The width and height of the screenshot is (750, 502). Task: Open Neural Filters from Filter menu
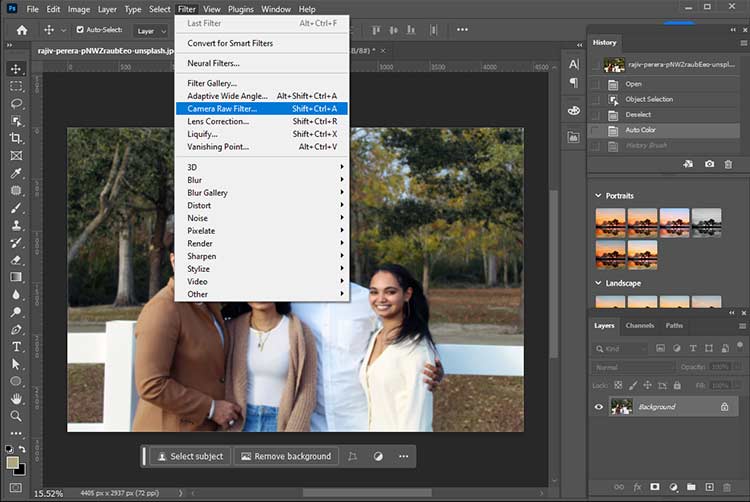[x=262, y=63]
